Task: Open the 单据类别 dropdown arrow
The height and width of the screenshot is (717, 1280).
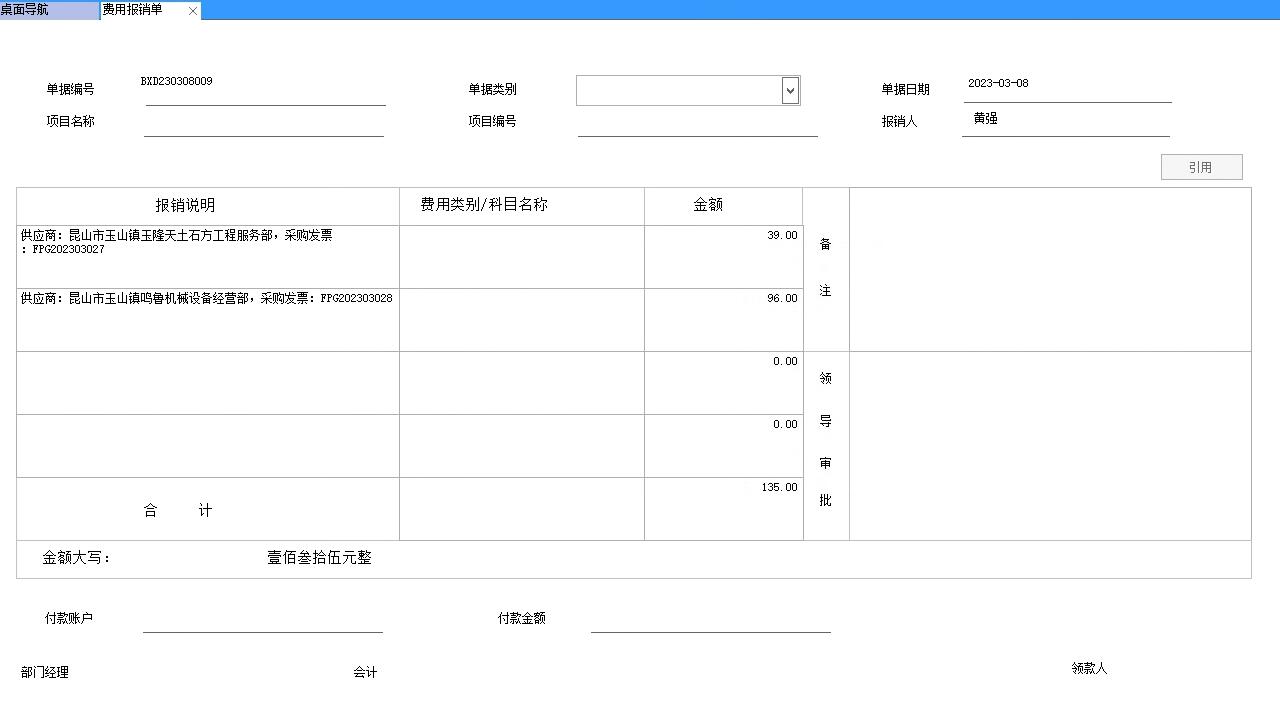Action: (x=790, y=91)
